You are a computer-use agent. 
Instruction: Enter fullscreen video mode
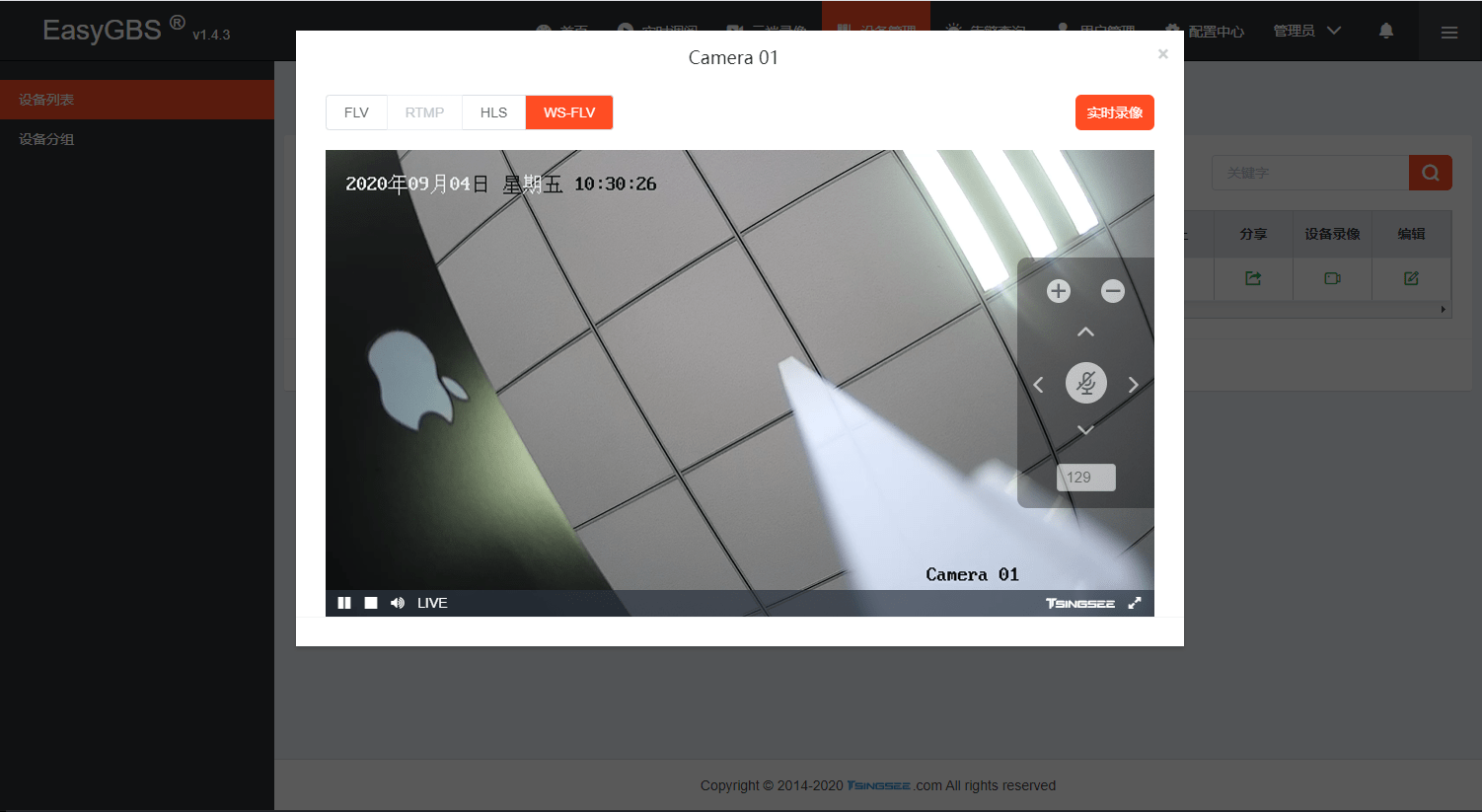(1135, 603)
